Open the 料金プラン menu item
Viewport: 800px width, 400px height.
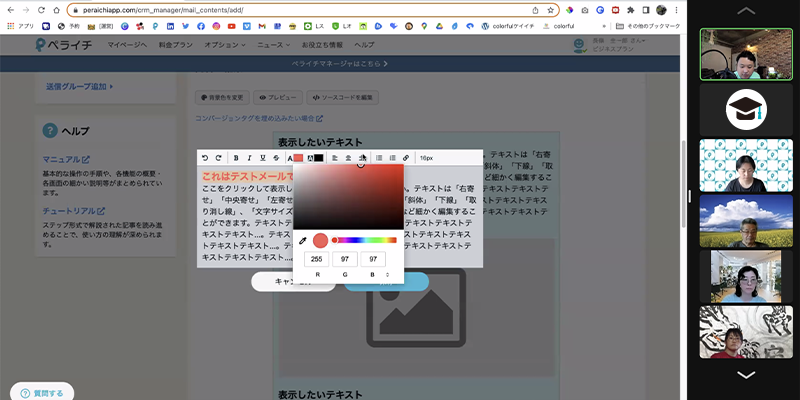(x=176, y=46)
